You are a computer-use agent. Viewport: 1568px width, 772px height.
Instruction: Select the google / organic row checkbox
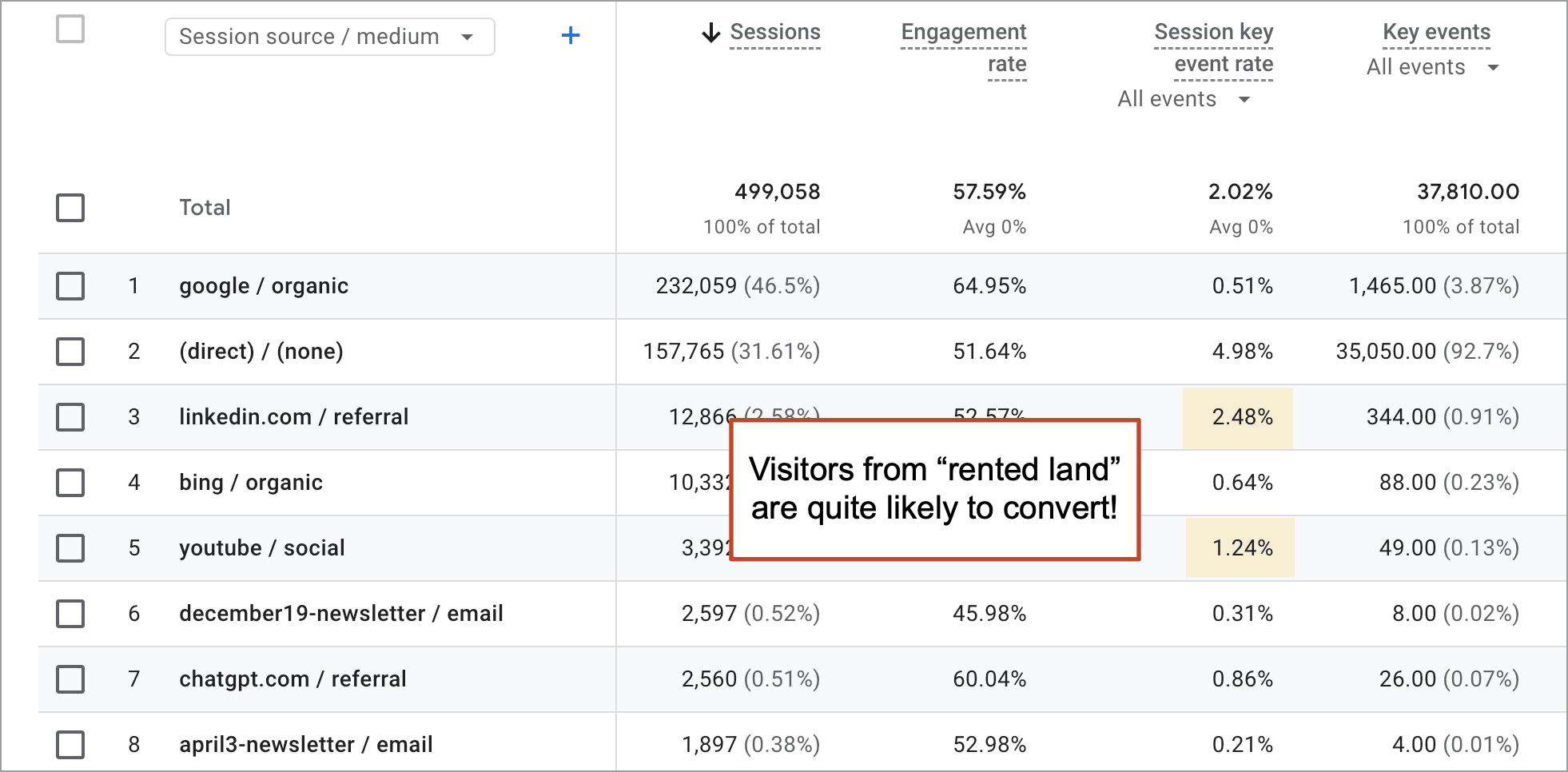click(70, 286)
